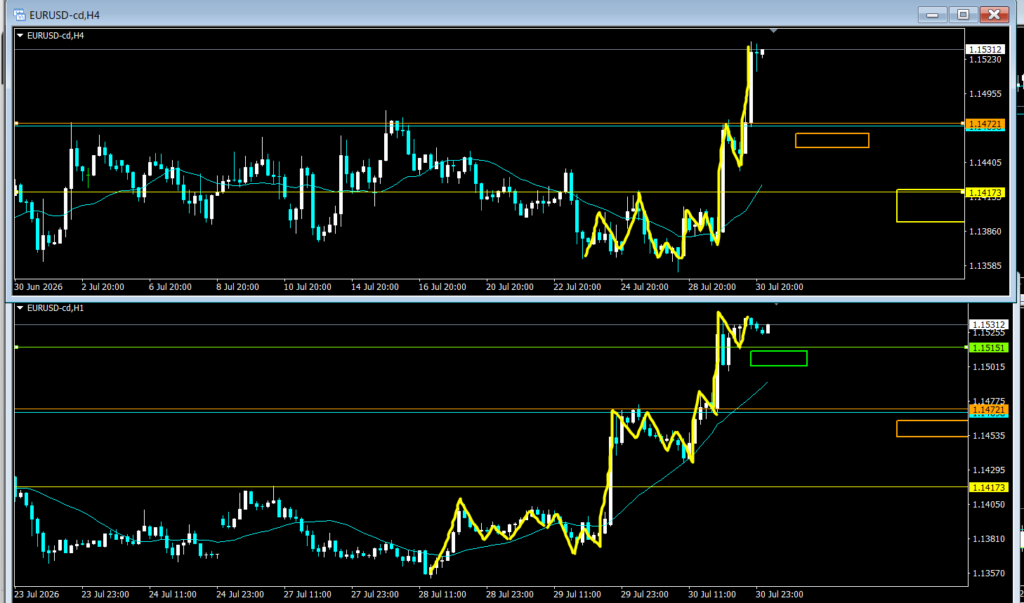Select the green 1.15151 price label on the H1 chart

click(x=990, y=348)
